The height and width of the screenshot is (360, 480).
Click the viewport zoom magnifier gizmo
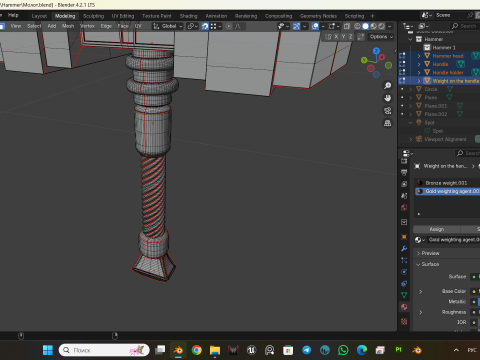point(387,86)
